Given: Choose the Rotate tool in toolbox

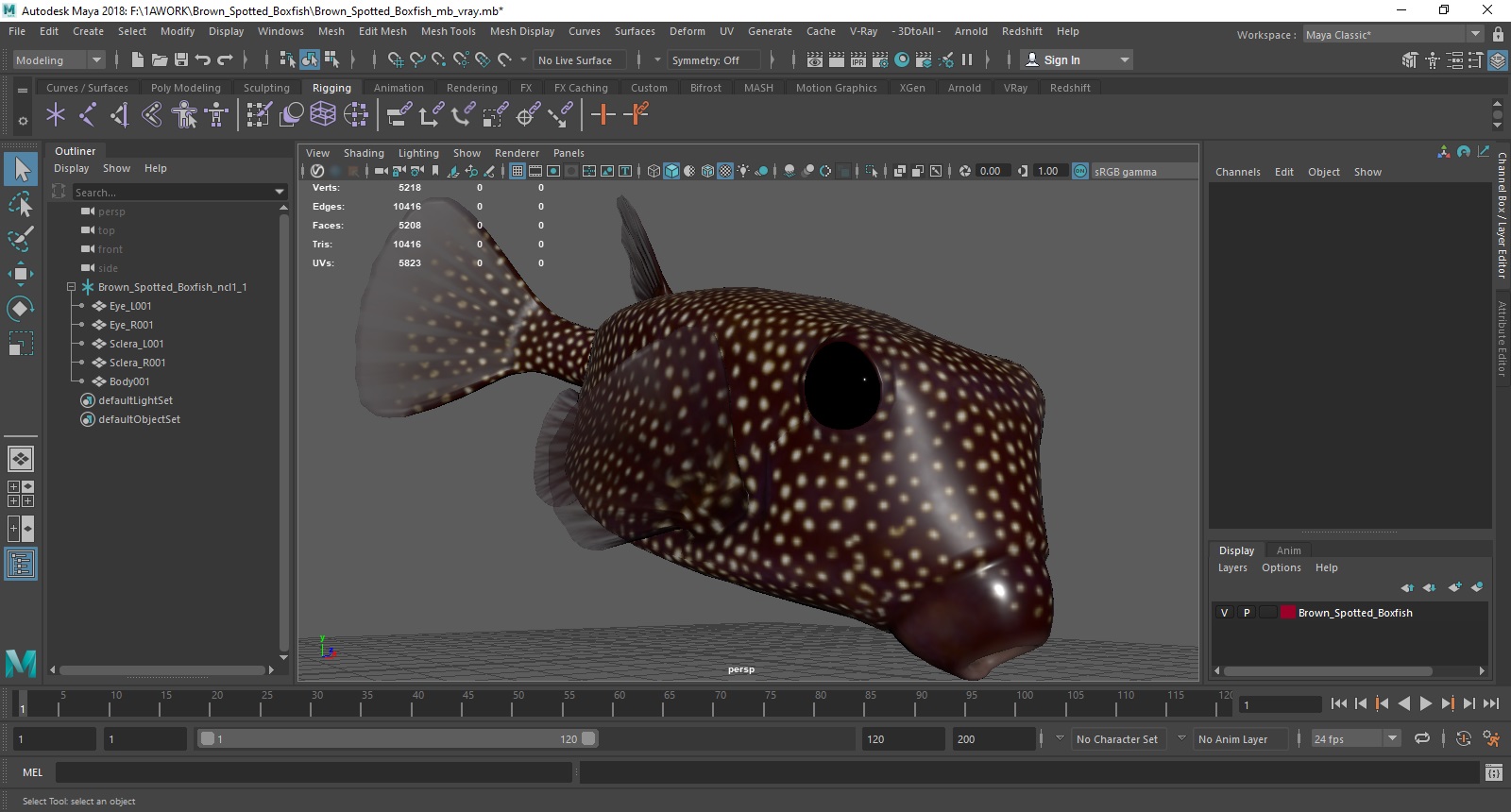Looking at the screenshot, I should click(x=21, y=309).
